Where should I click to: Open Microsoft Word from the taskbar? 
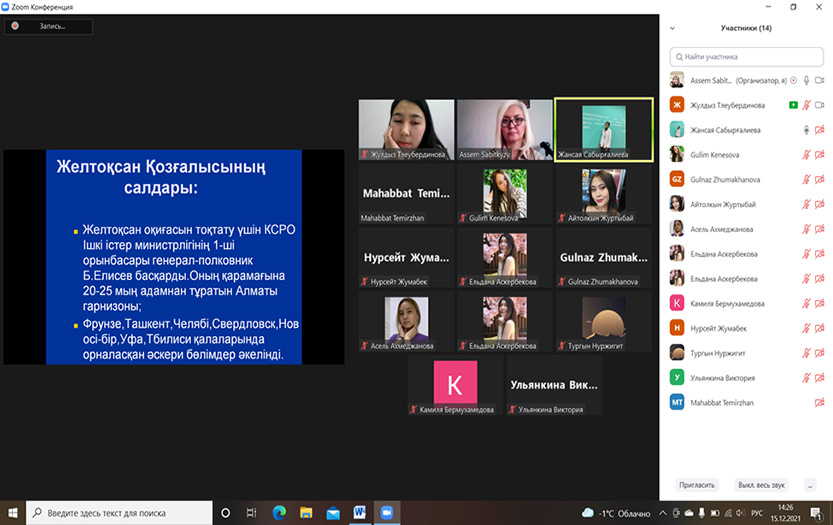click(358, 512)
